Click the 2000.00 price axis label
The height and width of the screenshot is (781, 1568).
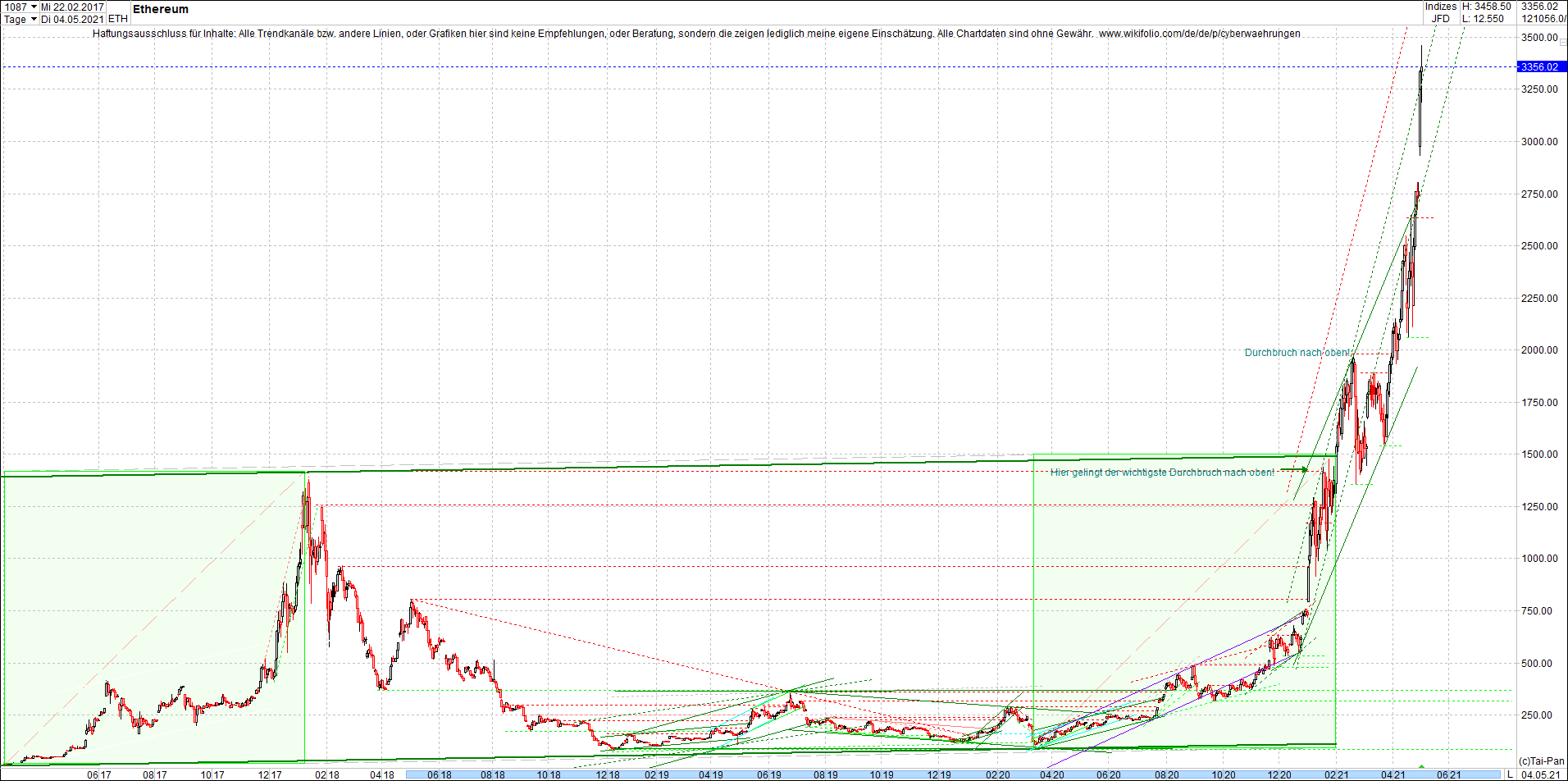coord(1539,350)
